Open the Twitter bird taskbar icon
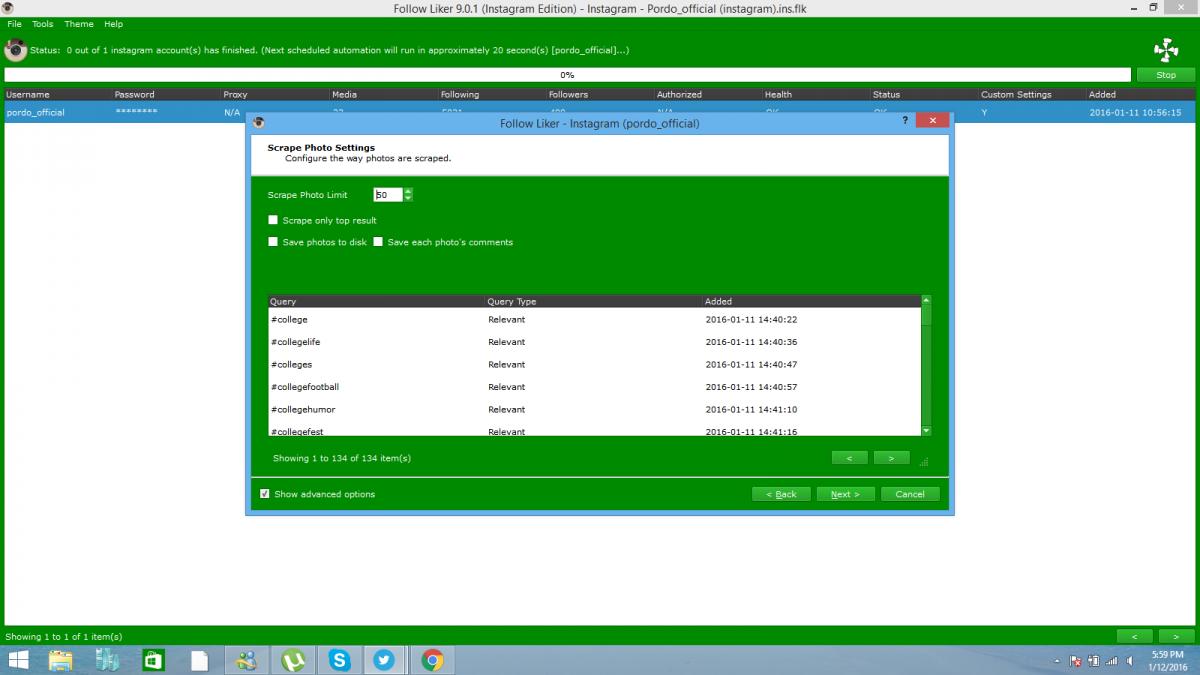The image size is (1200, 675). (x=385, y=660)
